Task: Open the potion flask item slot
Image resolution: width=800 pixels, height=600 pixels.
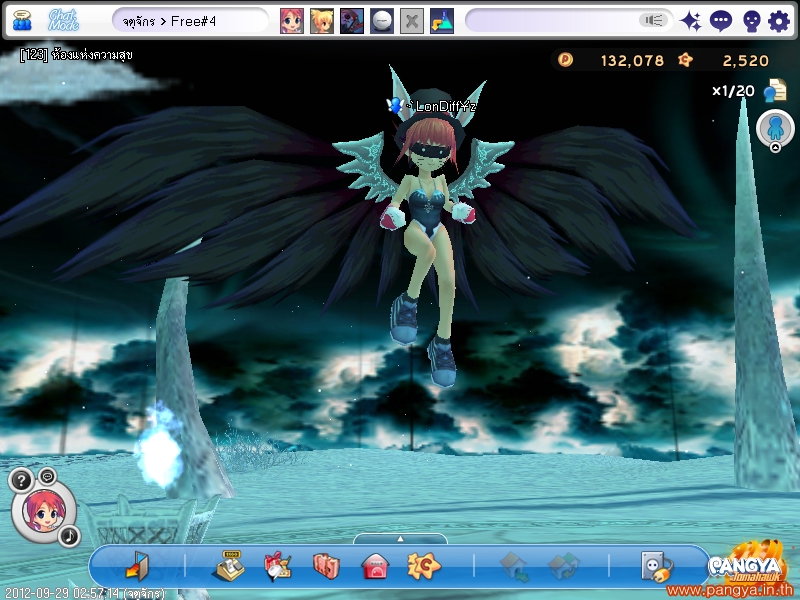Action: click(x=442, y=21)
